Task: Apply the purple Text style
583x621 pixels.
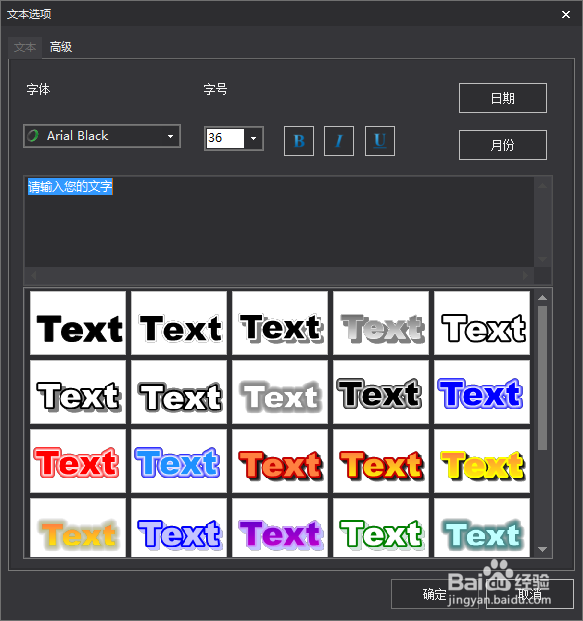Action: click(x=280, y=528)
